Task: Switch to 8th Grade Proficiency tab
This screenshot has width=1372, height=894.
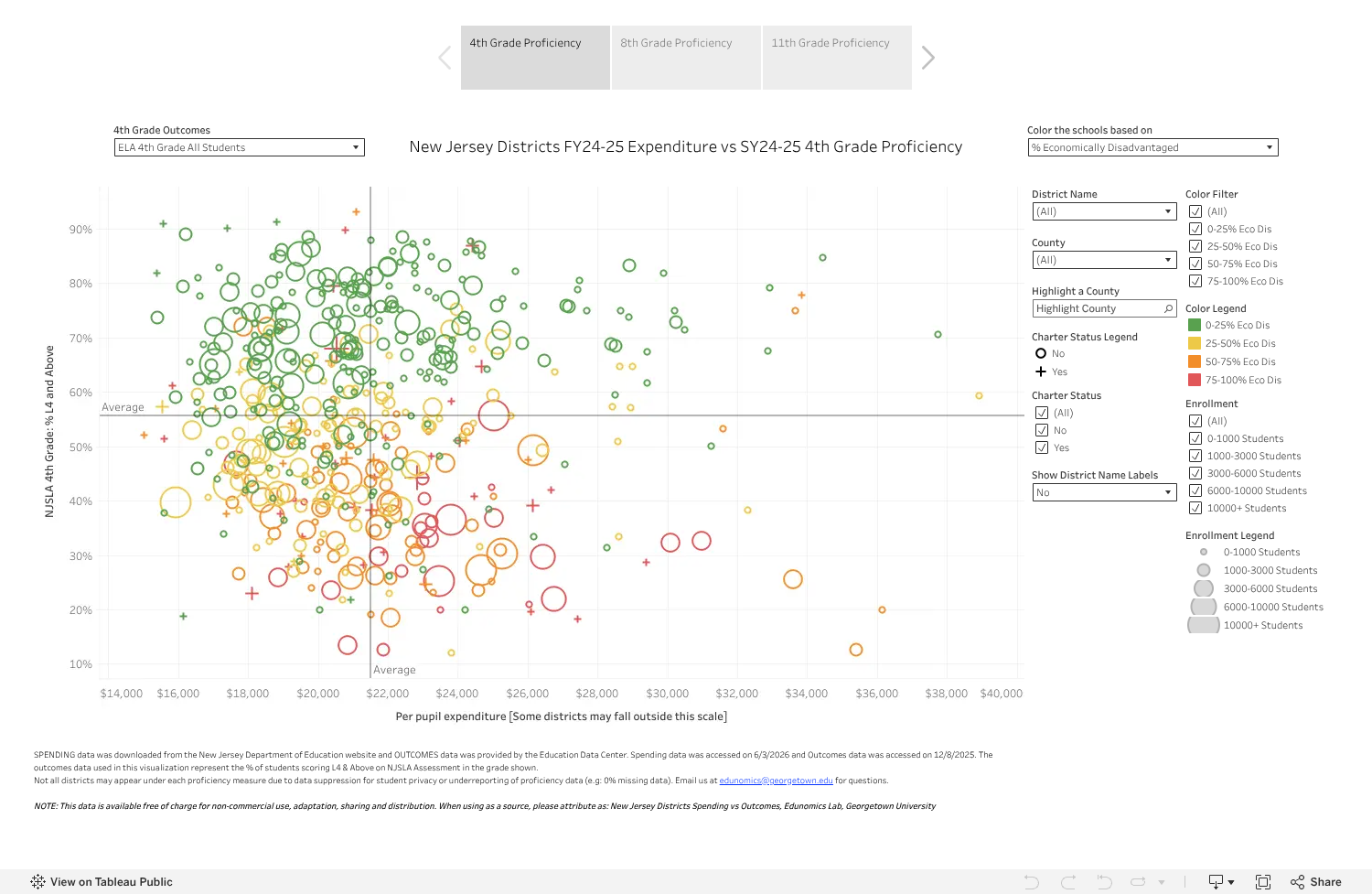Action: coord(686,58)
